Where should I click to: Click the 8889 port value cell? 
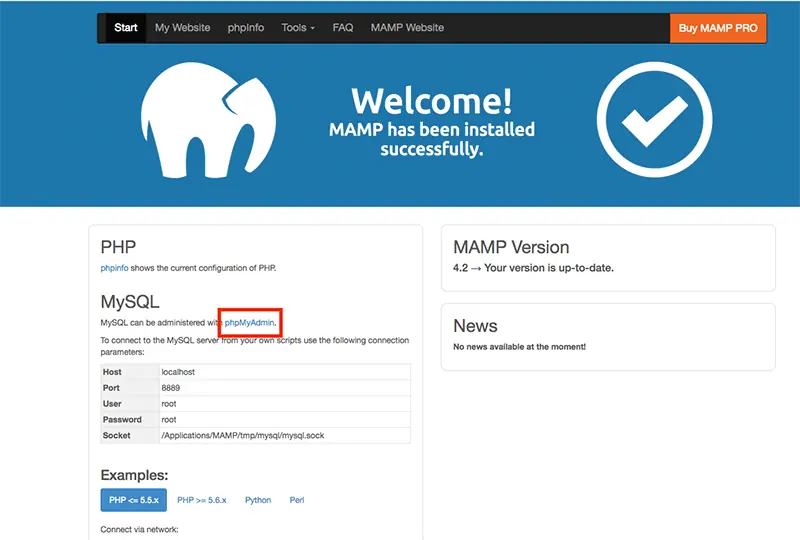(x=285, y=388)
